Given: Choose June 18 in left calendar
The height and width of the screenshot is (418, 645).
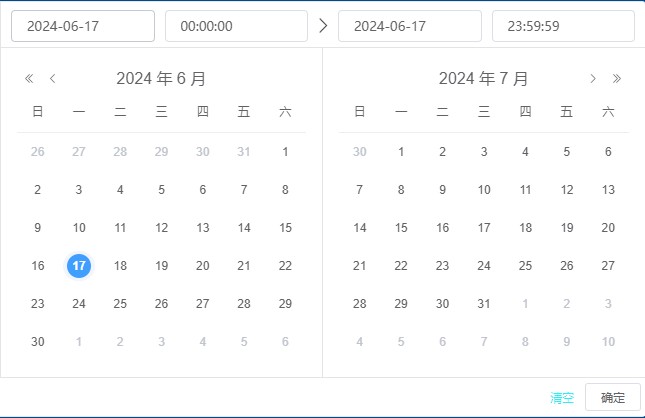Looking at the screenshot, I should (x=120, y=266).
